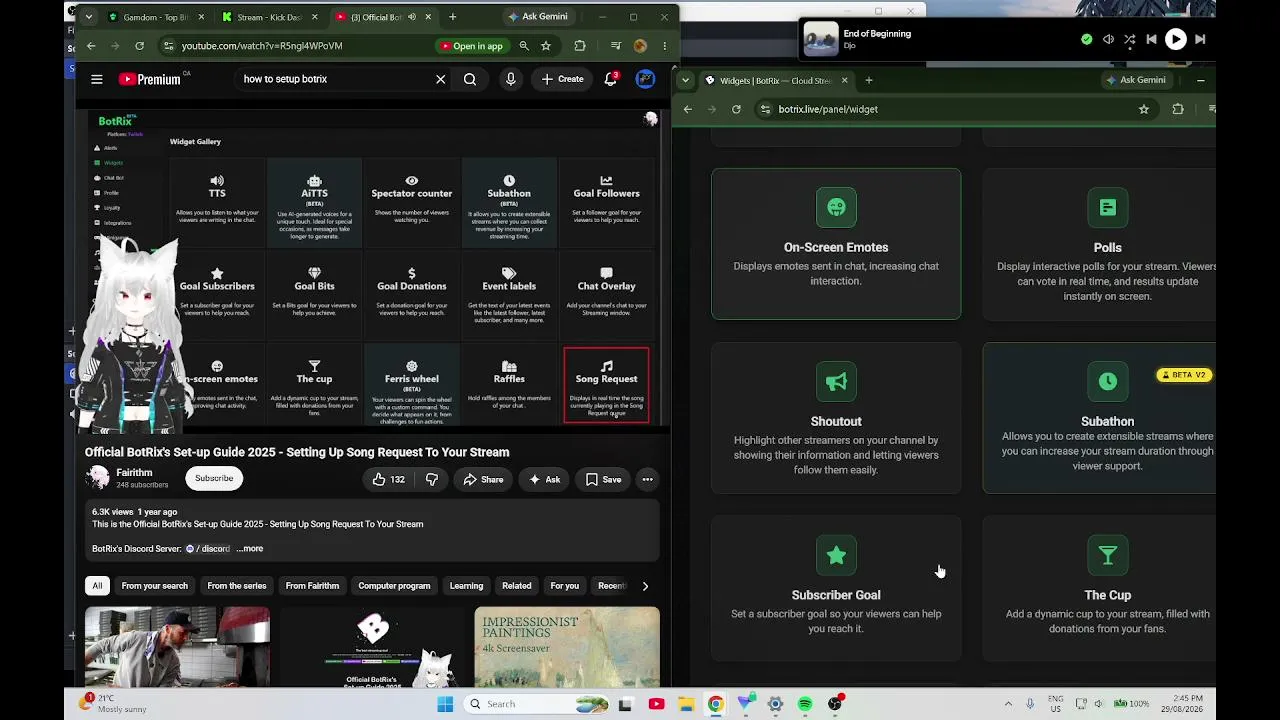The image size is (1280, 720).
Task: Ask about the video with Ask button
Action: 544,480
